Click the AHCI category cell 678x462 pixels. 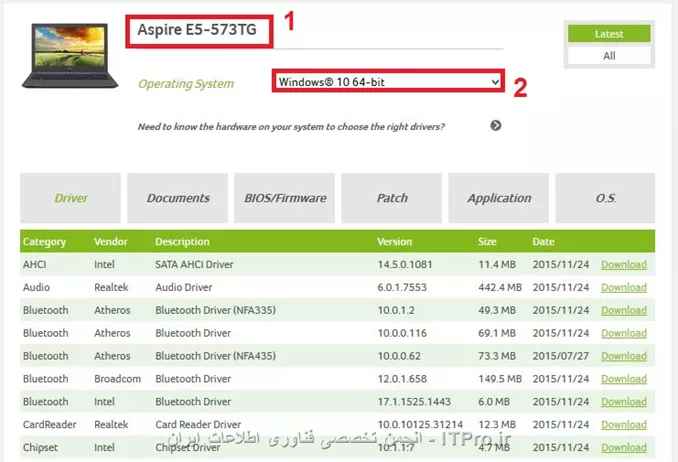click(x=35, y=264)
